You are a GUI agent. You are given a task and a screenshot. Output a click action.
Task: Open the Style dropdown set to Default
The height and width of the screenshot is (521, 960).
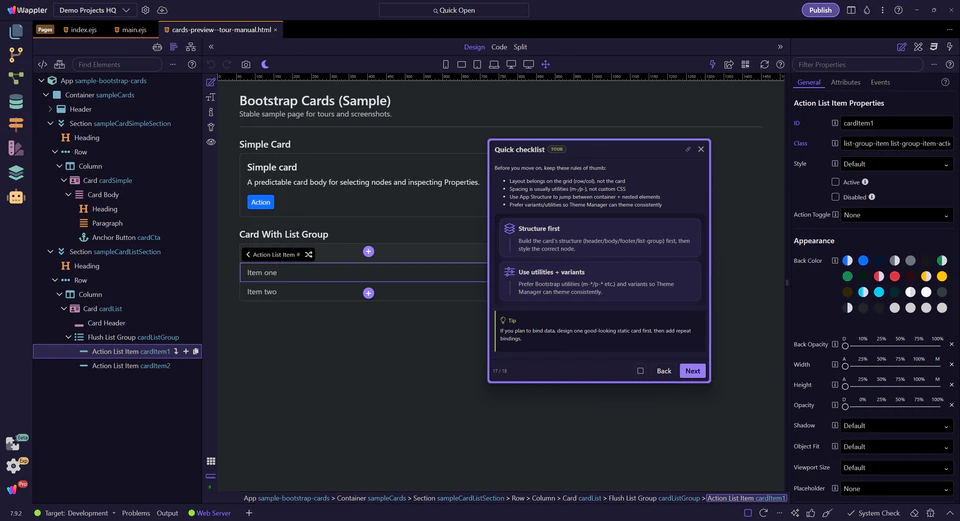click(x=896, y=164)
